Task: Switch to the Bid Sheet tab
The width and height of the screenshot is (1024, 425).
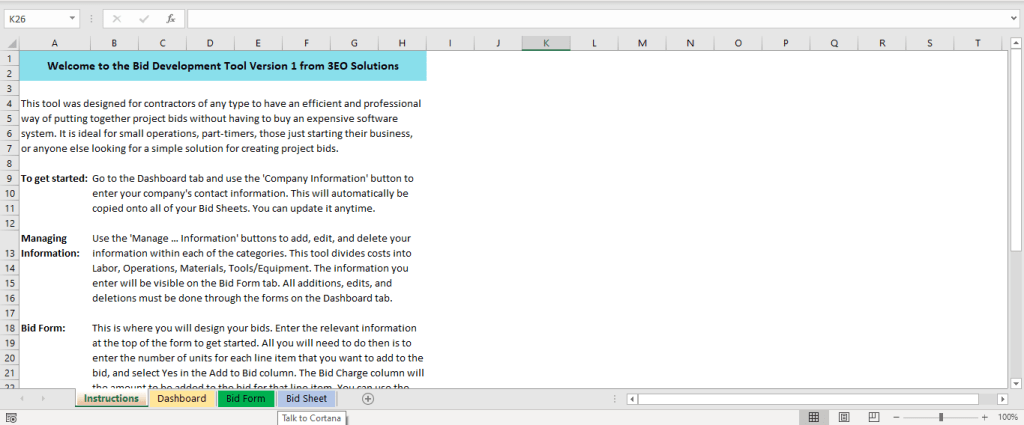Action: 306,398
